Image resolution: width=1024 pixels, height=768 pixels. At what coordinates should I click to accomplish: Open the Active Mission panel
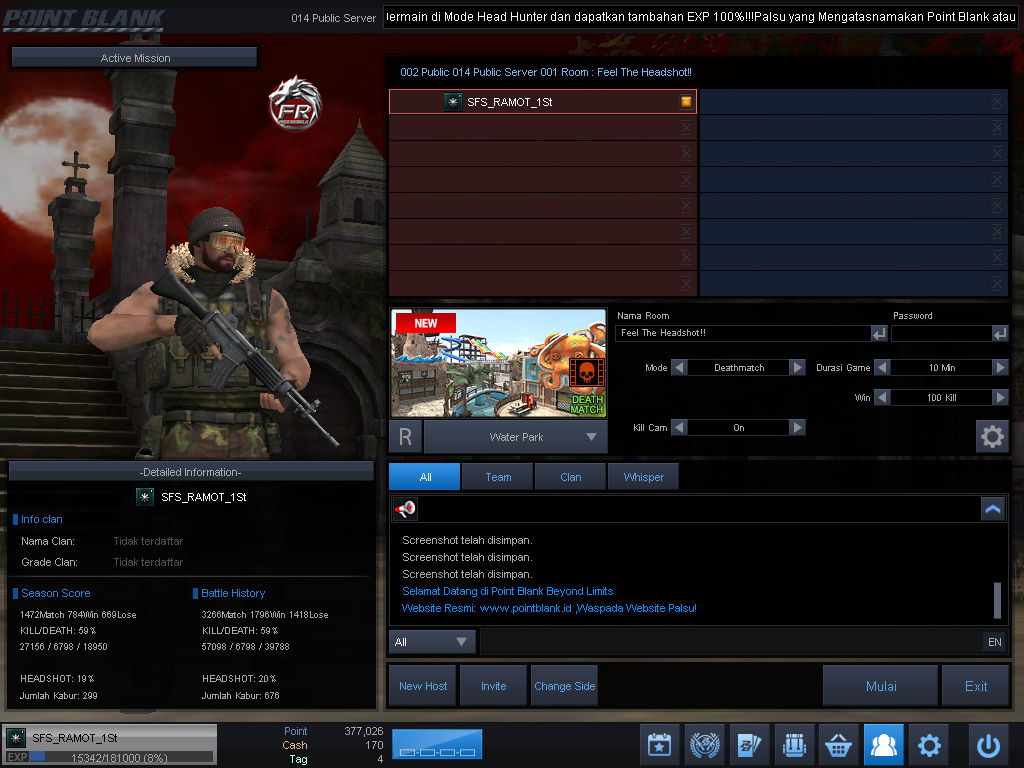(135, 57)
